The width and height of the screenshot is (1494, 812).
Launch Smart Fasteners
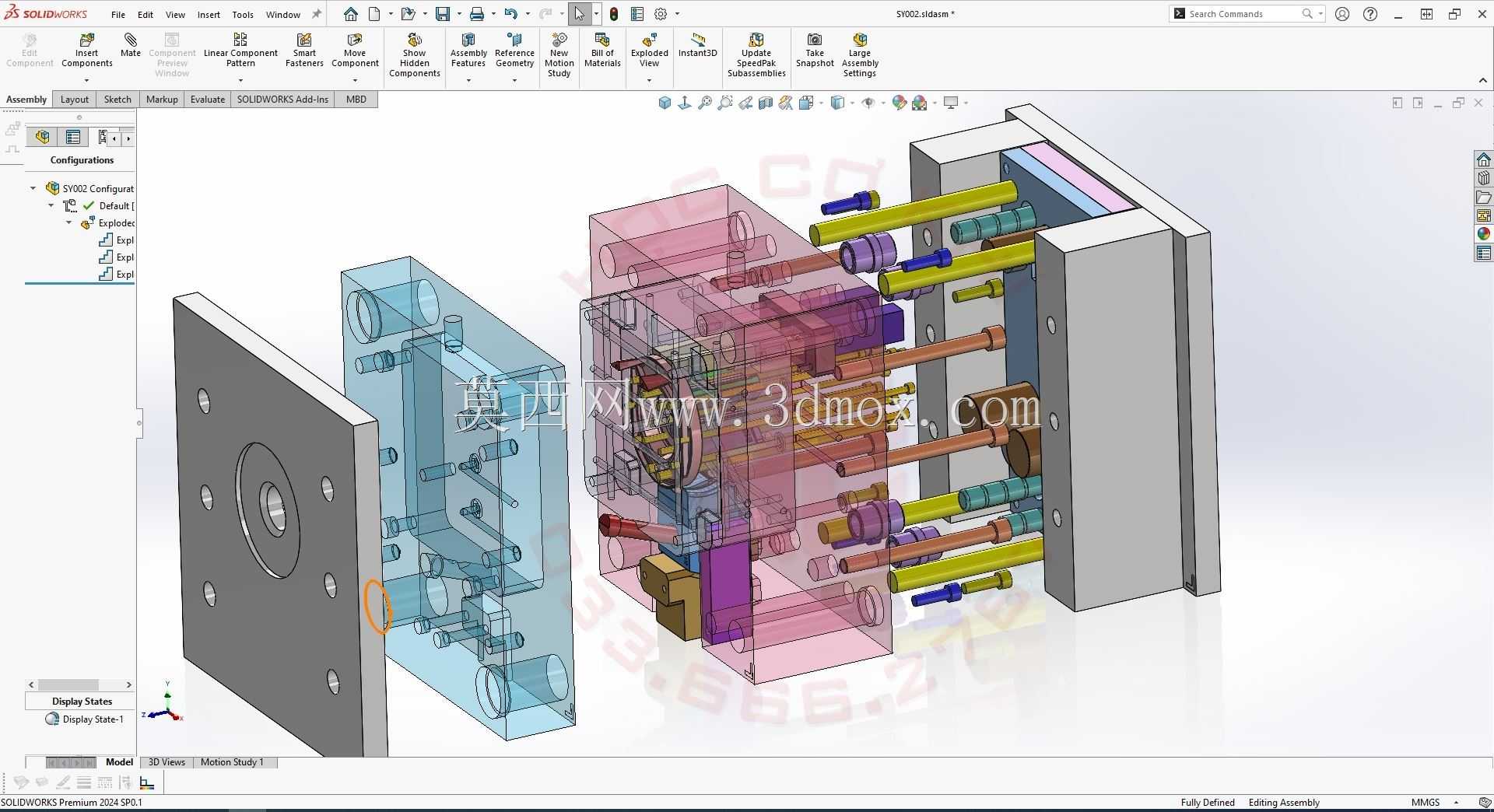point(304,50)
